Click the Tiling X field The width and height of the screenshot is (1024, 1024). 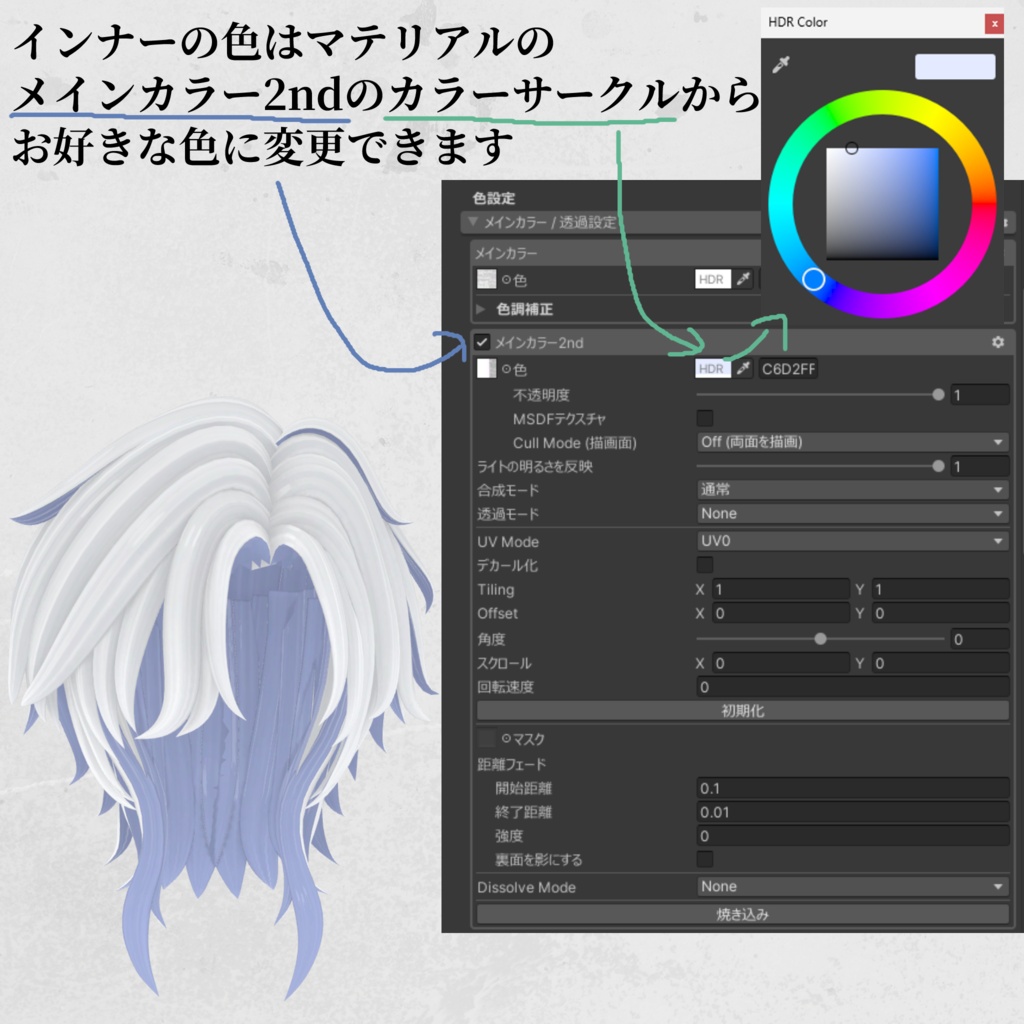780,590
